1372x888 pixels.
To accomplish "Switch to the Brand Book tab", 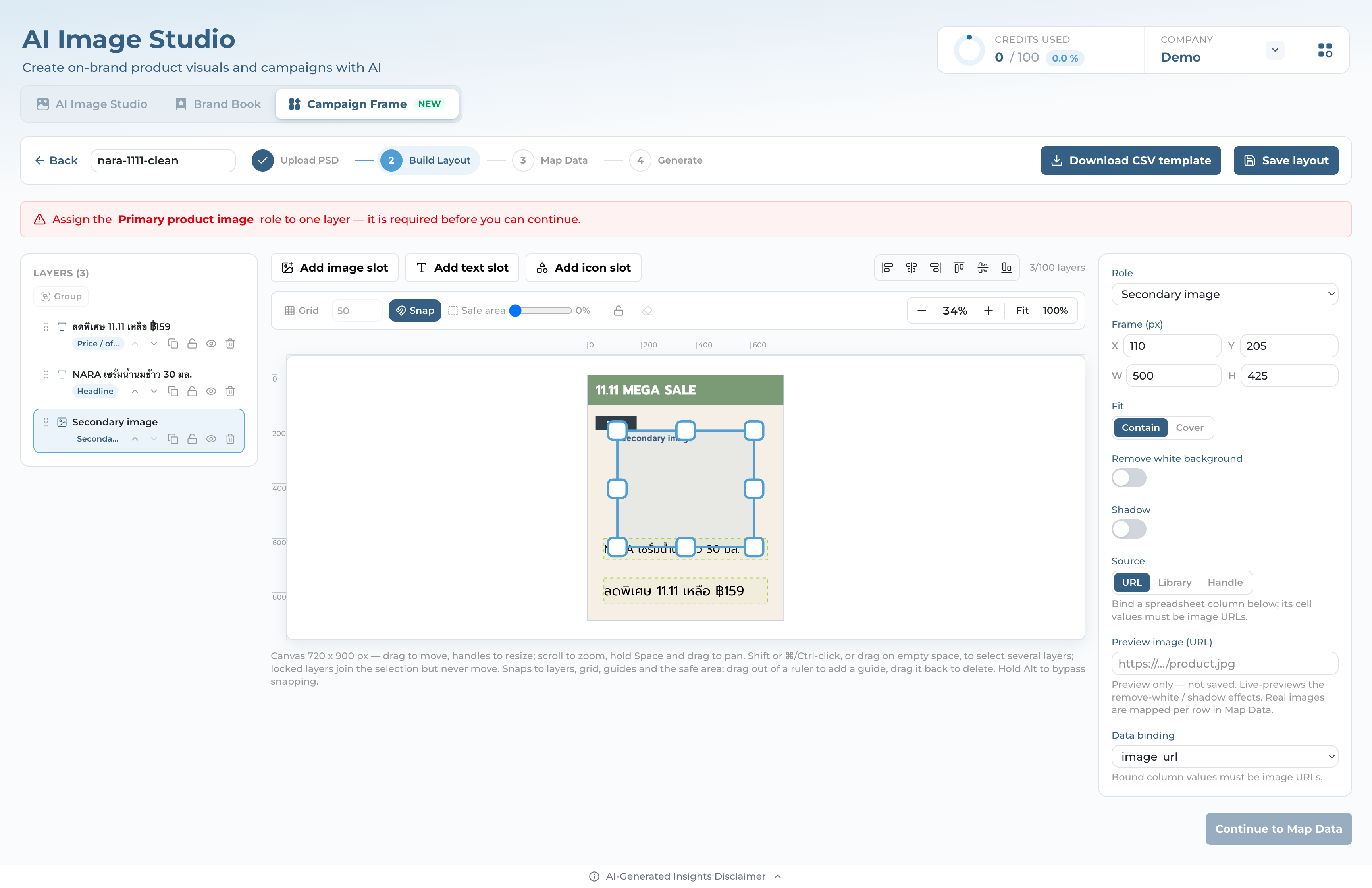I will 218,104.
